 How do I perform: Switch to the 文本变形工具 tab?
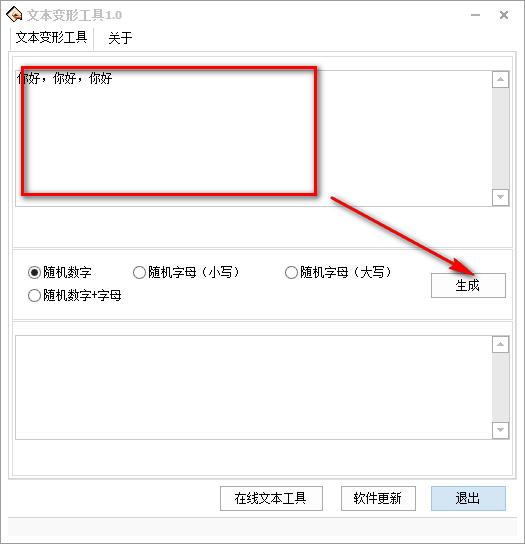[51, 37]
